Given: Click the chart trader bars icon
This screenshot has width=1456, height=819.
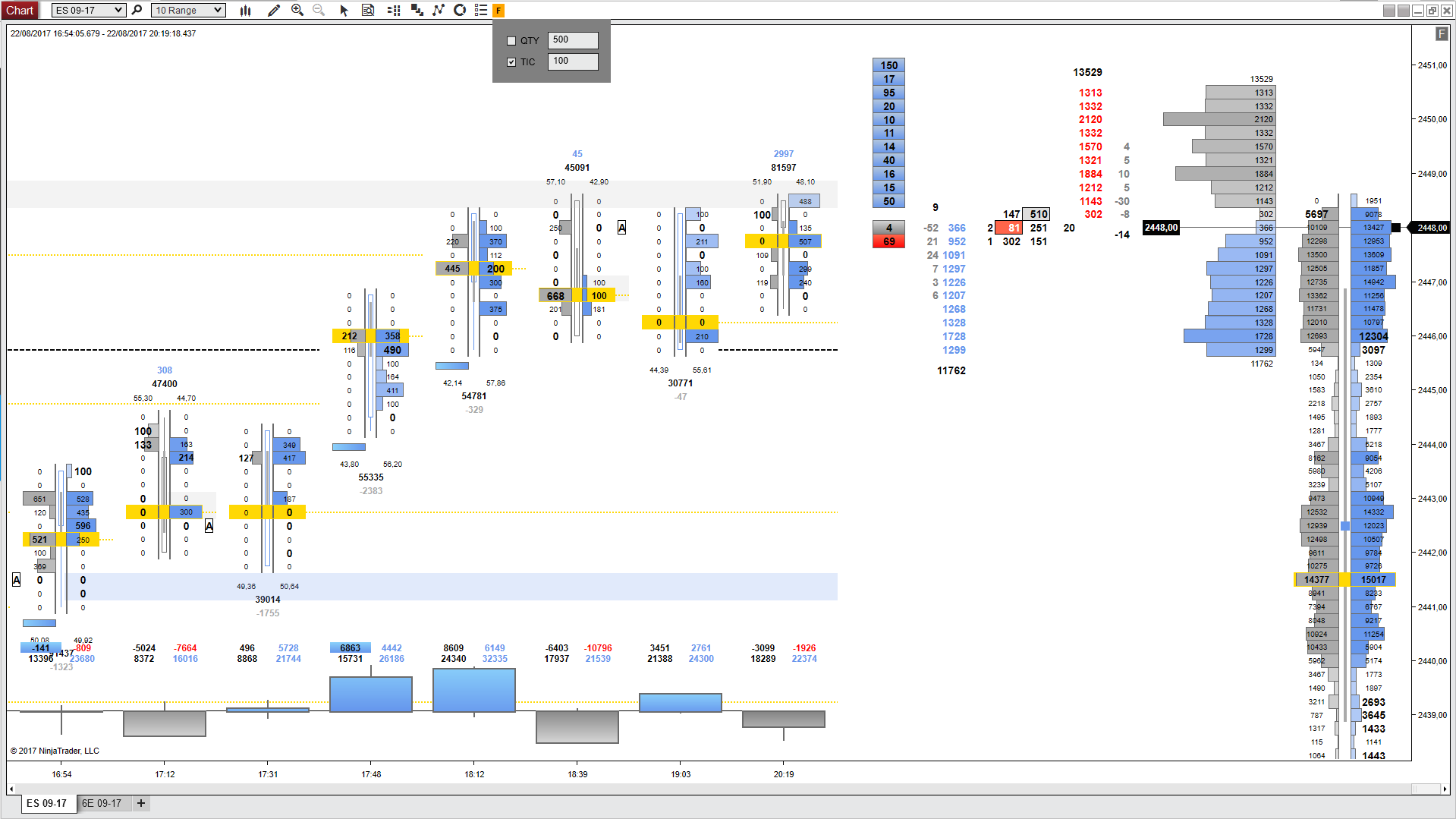Looking at the screenshot, I should tap(393, 10).
